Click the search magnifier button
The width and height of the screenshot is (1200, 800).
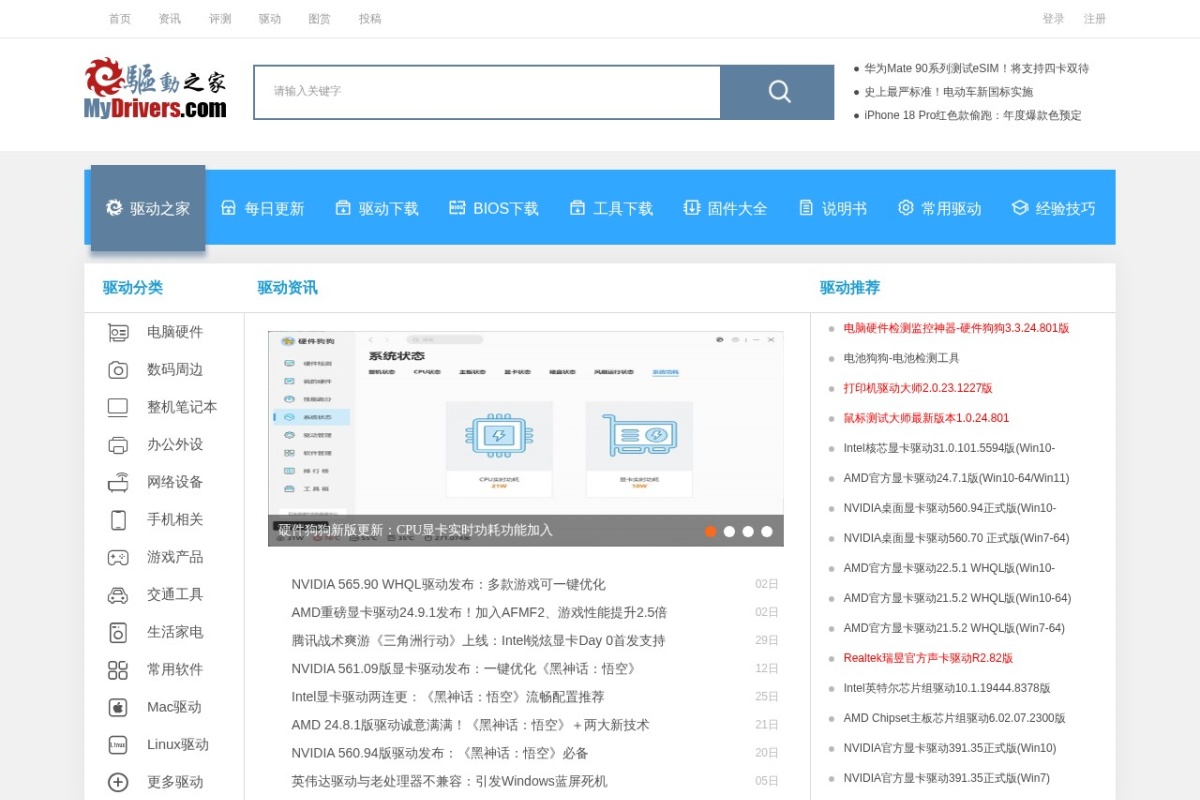pos(778,92)
